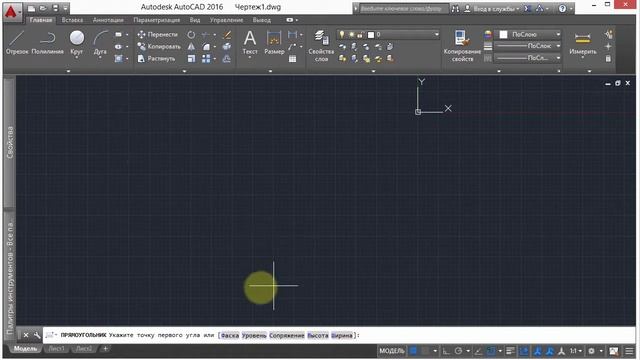Open the AutoCAD application menu logo
This screenshot has height=360, width=640.
(11, 11)
